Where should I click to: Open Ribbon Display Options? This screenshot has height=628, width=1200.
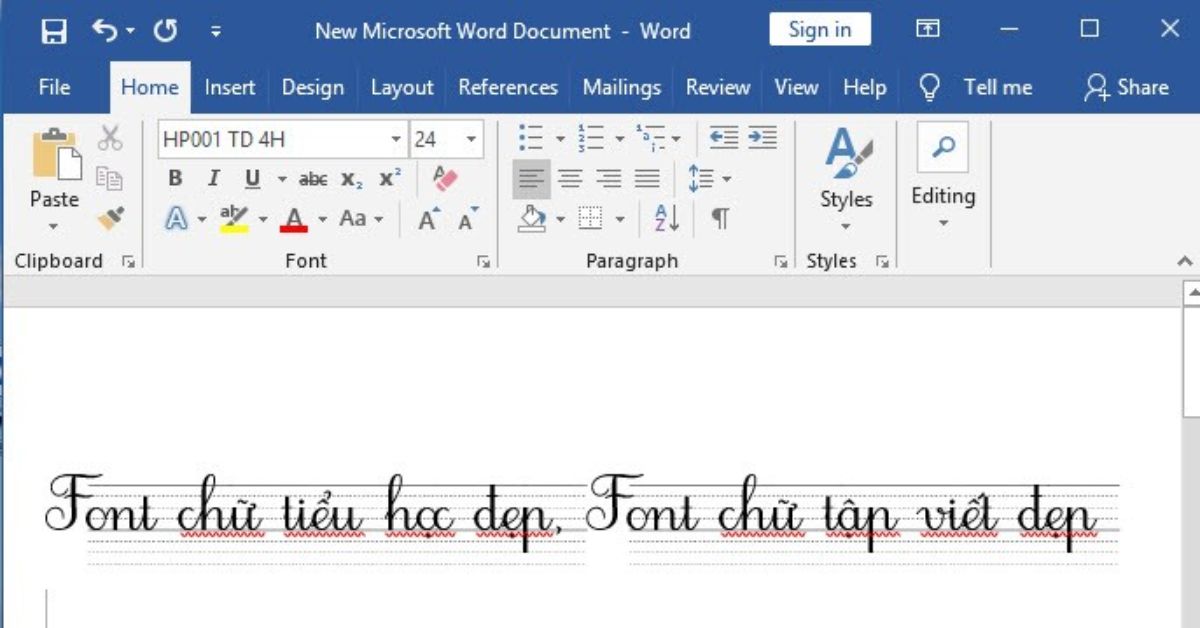point(928,30)
